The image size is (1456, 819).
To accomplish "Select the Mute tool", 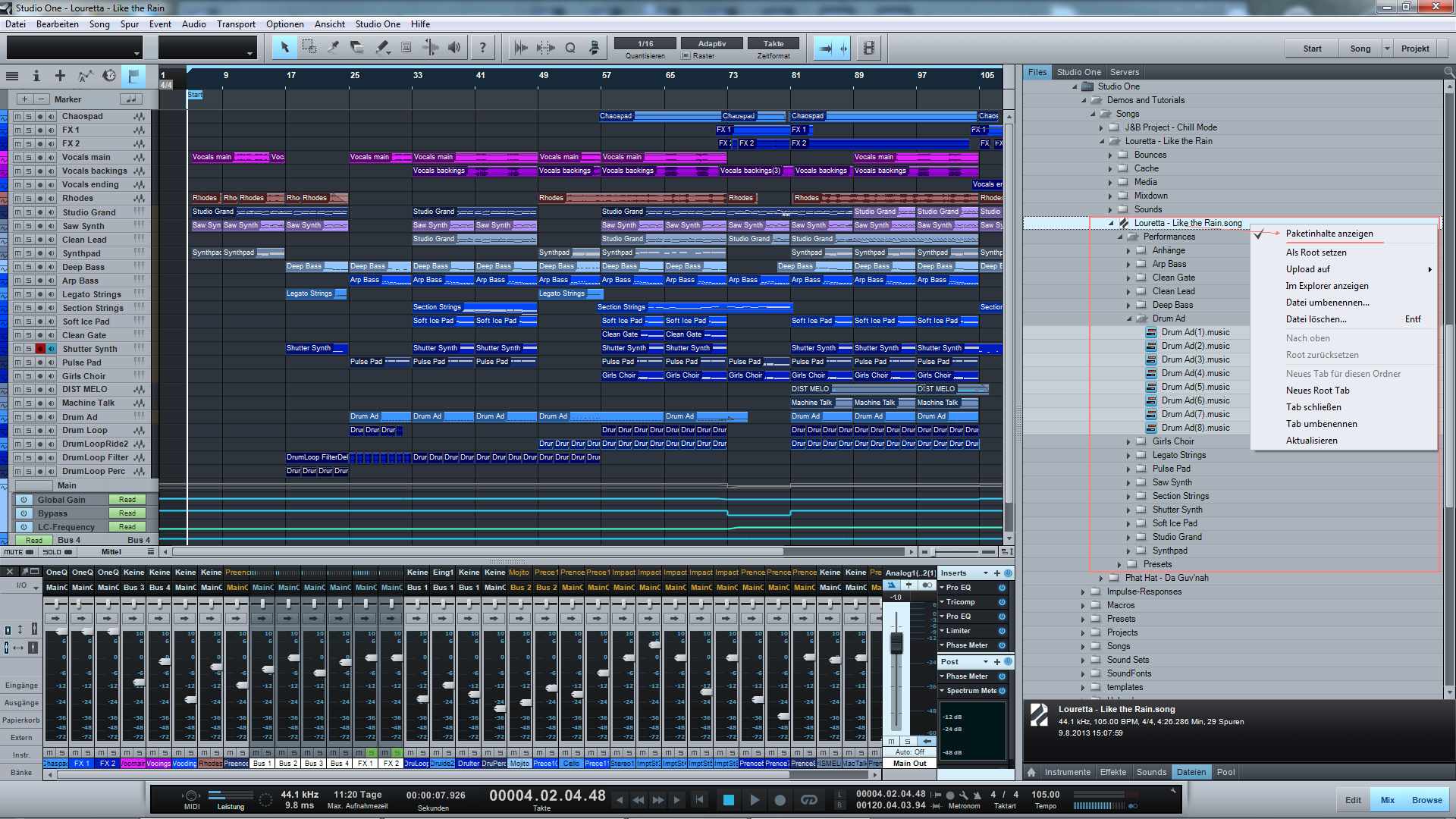I will [406, 48].
